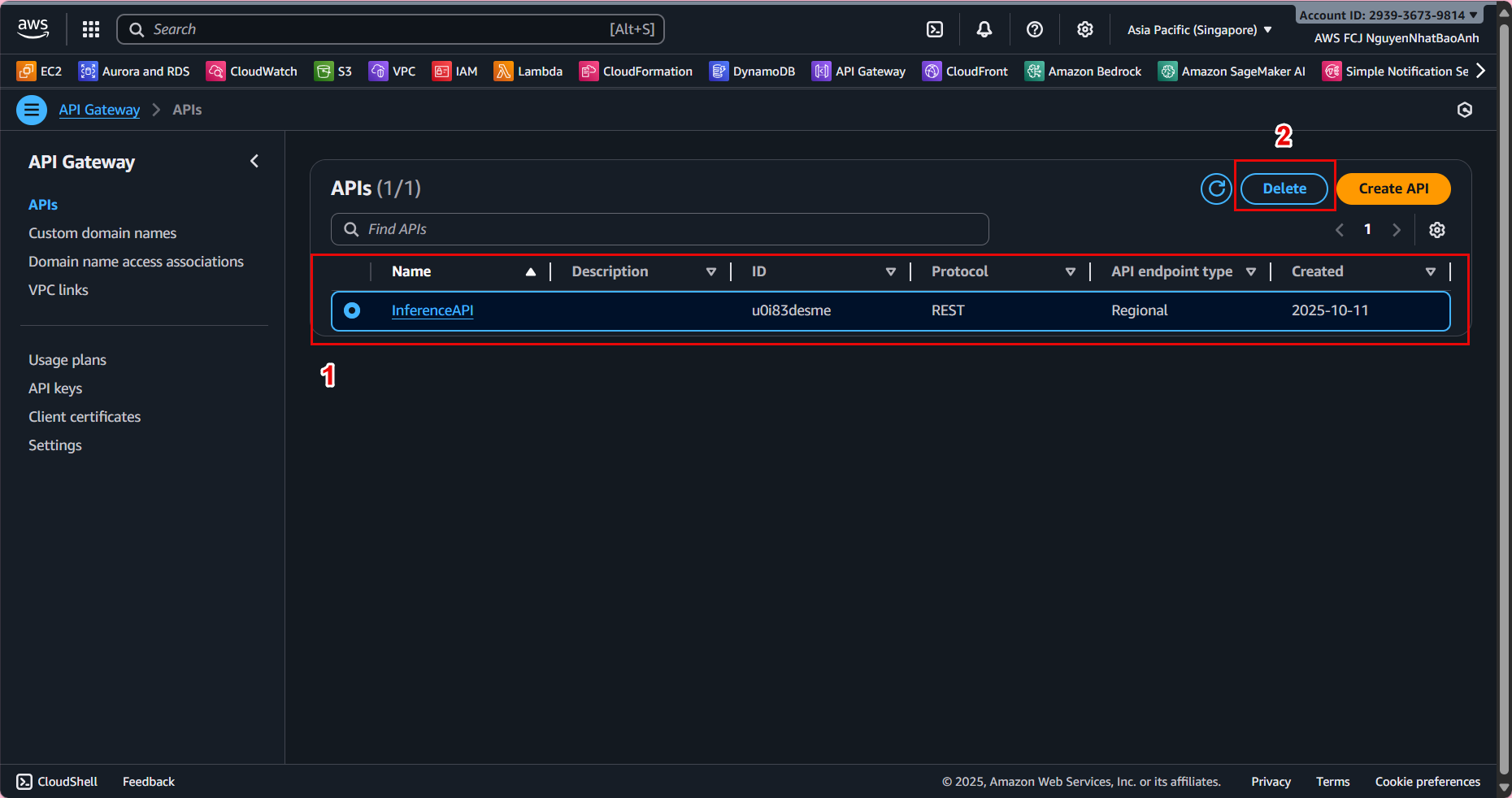Open CloudShell in the footer
This screenshot has height=798, width=1512.
pos(57,782)
